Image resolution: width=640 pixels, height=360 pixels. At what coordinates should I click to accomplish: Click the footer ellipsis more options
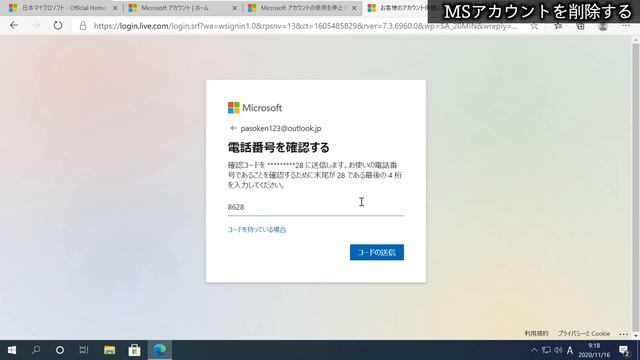[623, 334]
